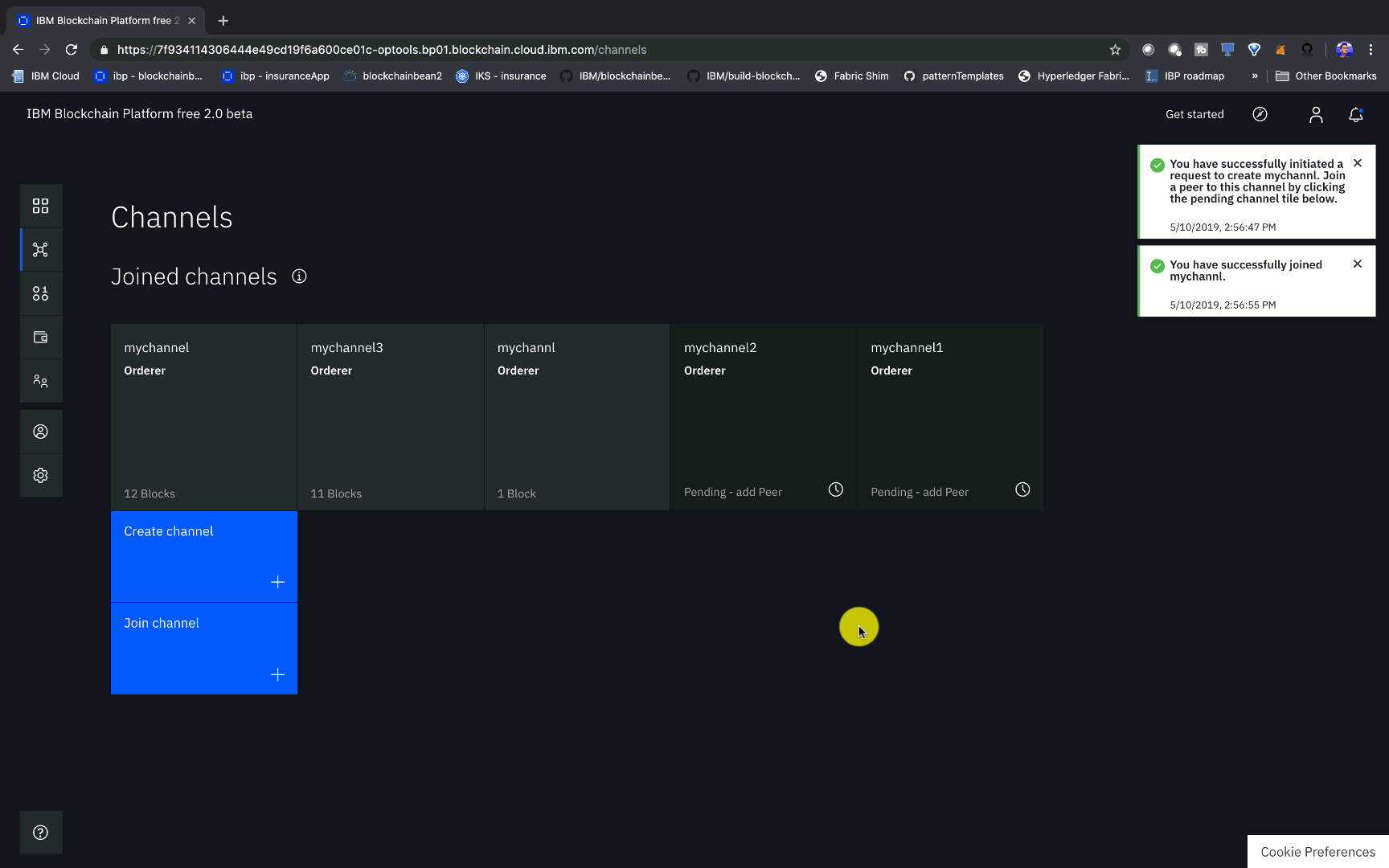
Task: Open the notifications bell icon
Action: coord(1356,115)
